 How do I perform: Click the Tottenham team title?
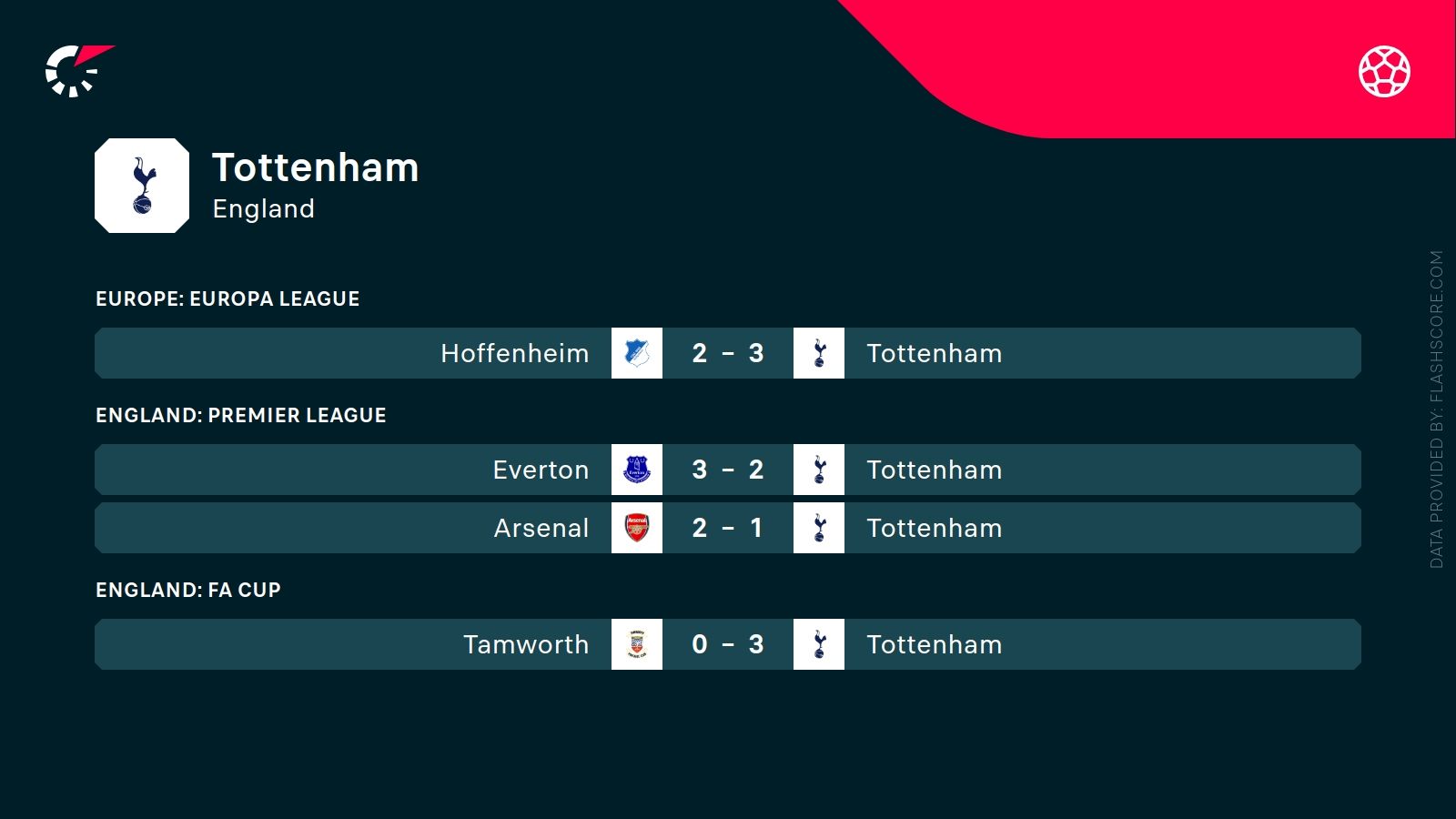tap(316, 167)
